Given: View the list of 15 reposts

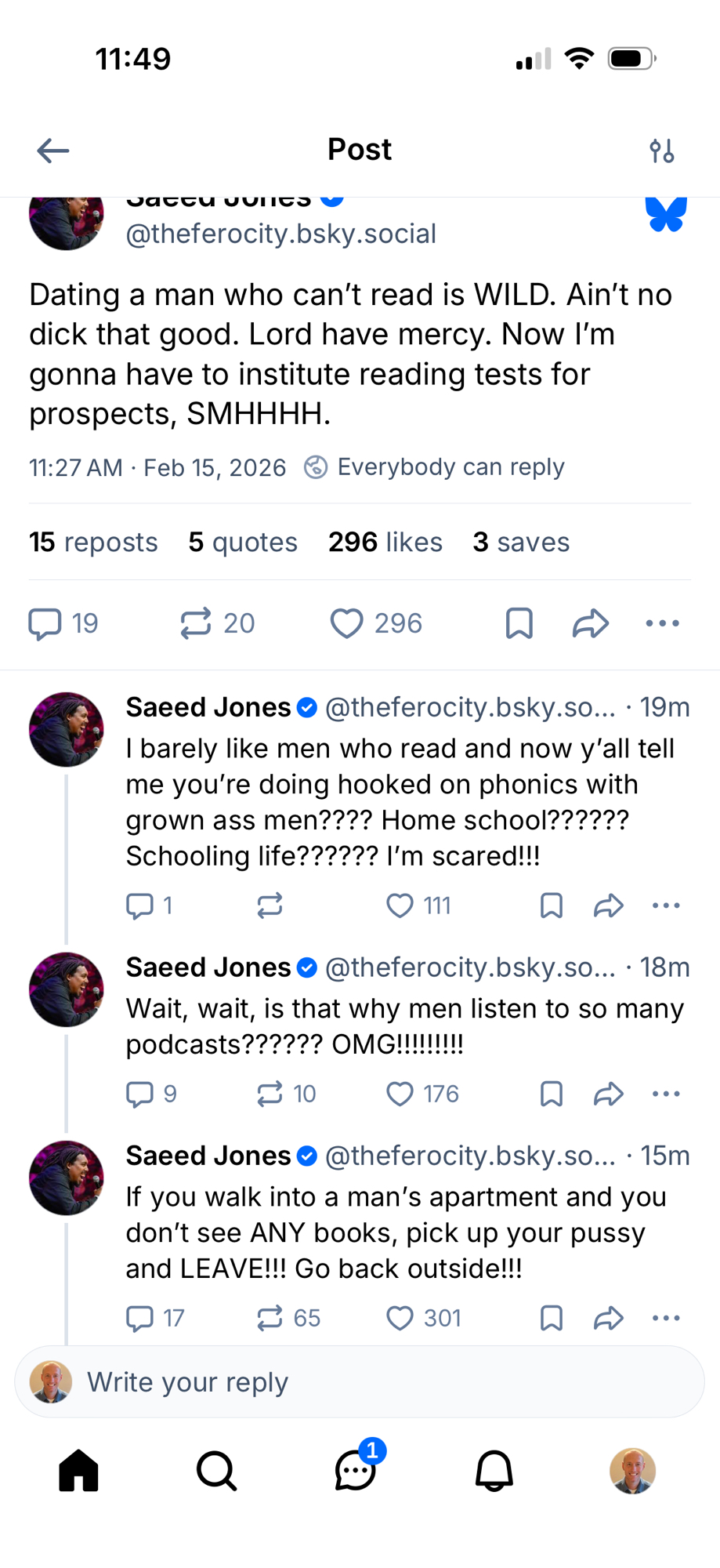Looking at the screenshot, I should 93,543.
